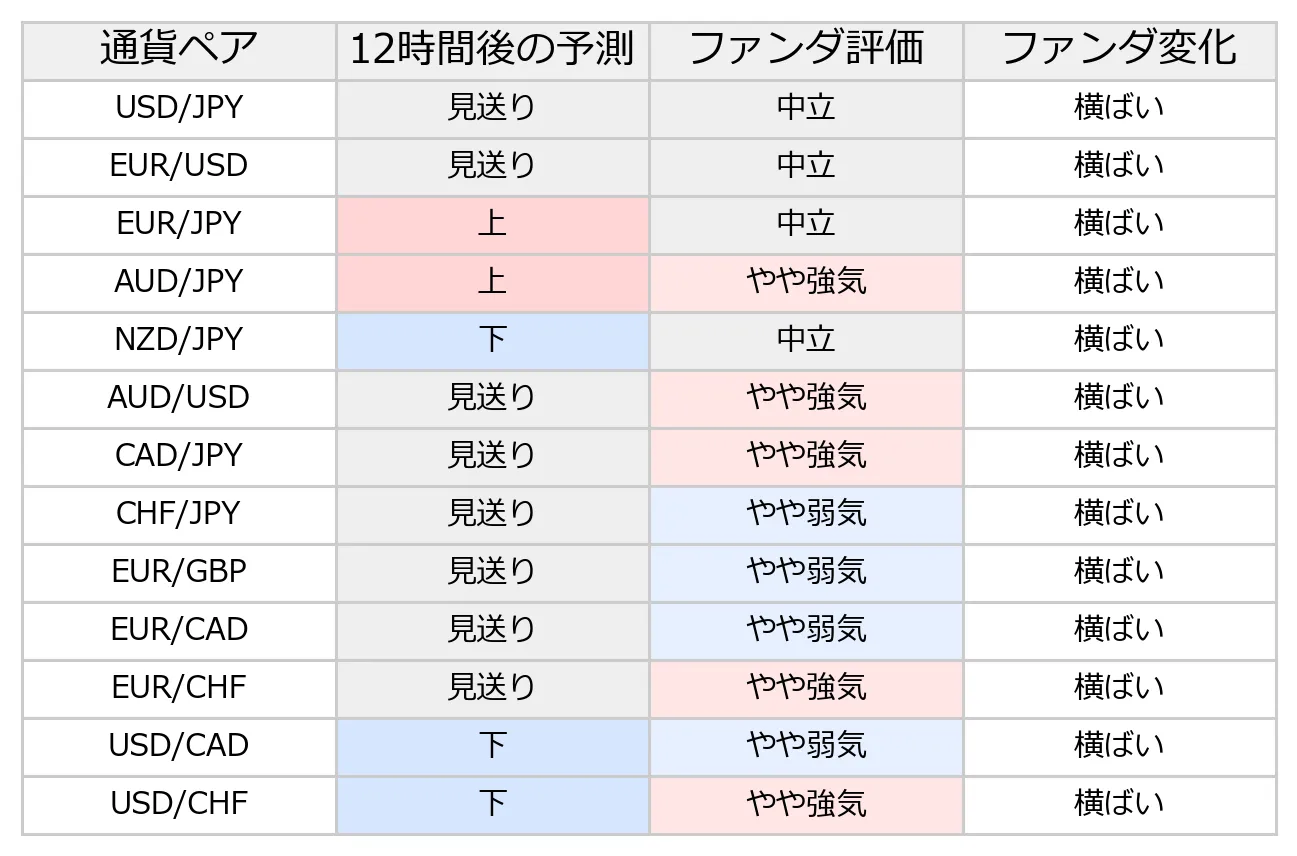Viewport: 1297px width, 856px height.
Task: Click the ファンダ変化 column header
Action: click(x=1120, y=50)
